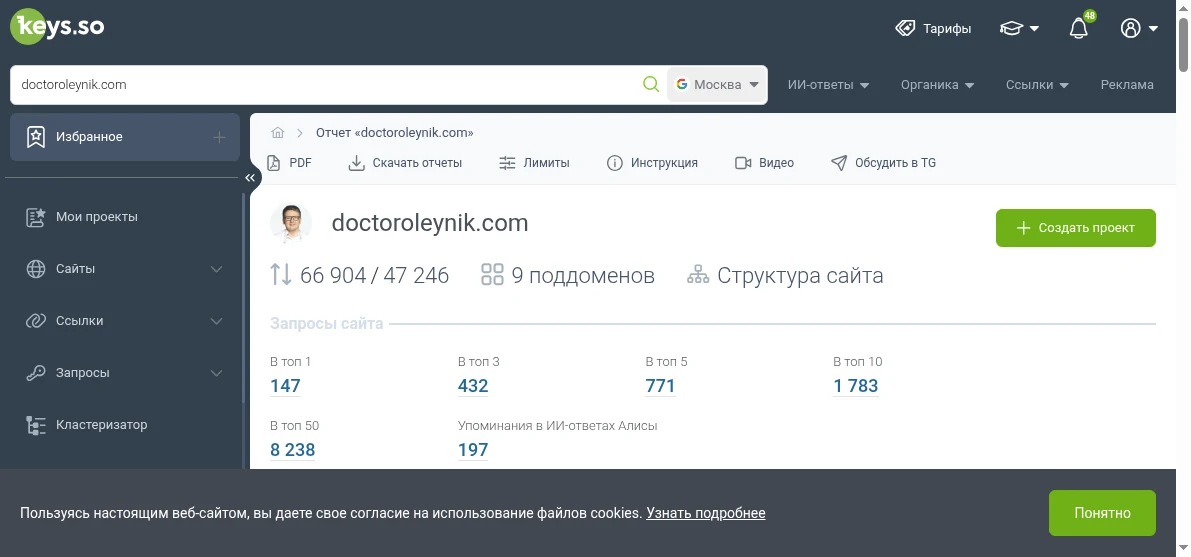This screenshot has height=557, width=1191.
Task: Open В топ 50 value 8 238
Action: click(x=292, y=450)
